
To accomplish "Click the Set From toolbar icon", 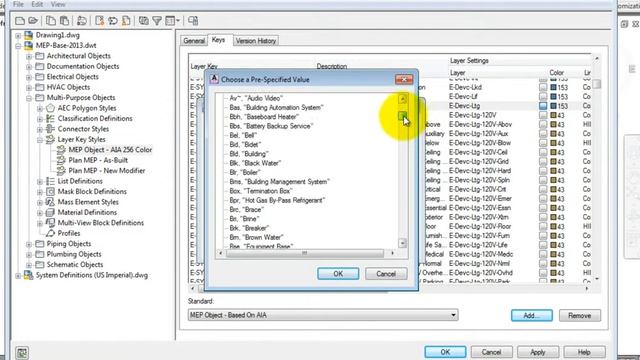I will pos(113,20).
